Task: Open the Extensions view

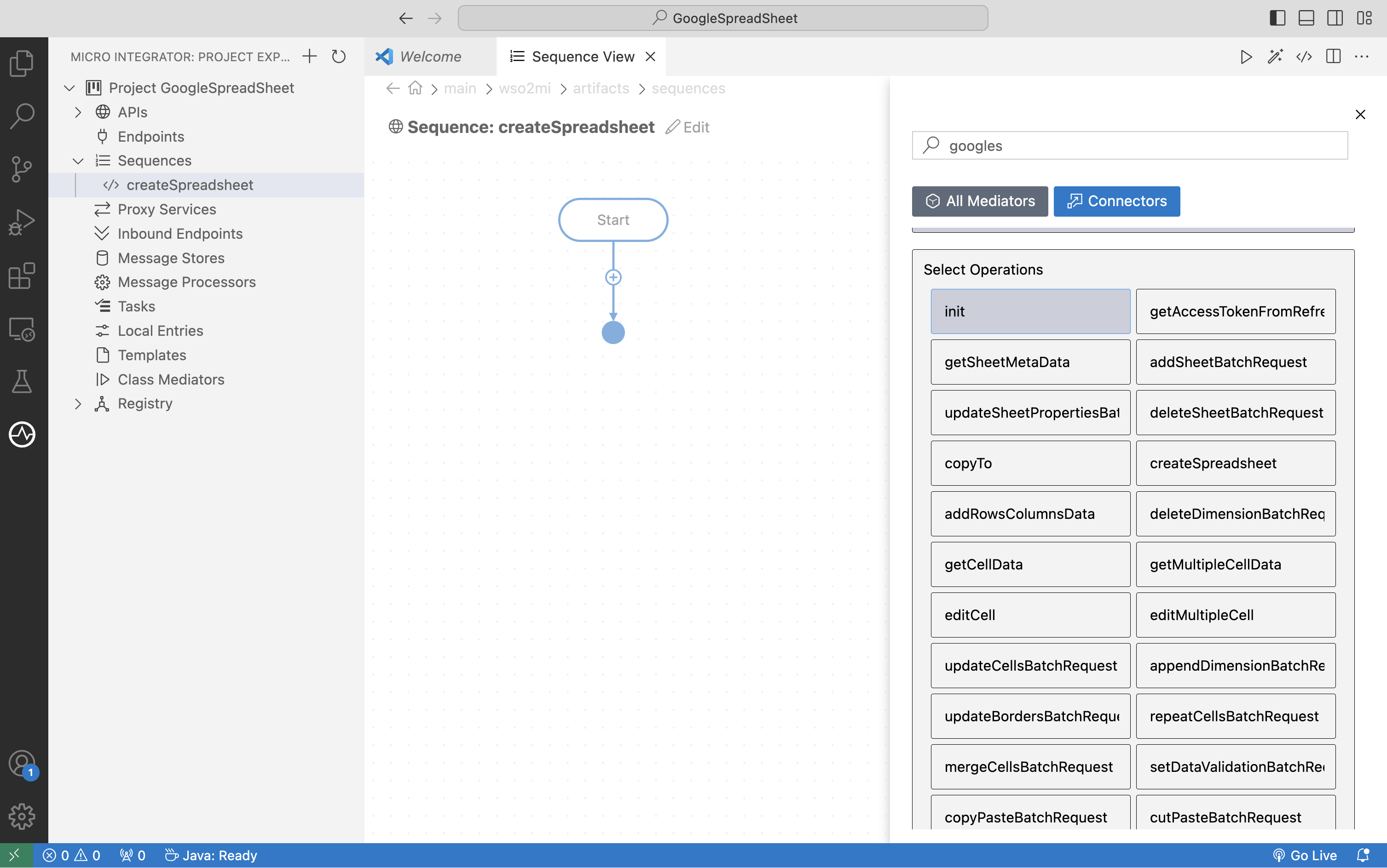Action: (22, 276)
